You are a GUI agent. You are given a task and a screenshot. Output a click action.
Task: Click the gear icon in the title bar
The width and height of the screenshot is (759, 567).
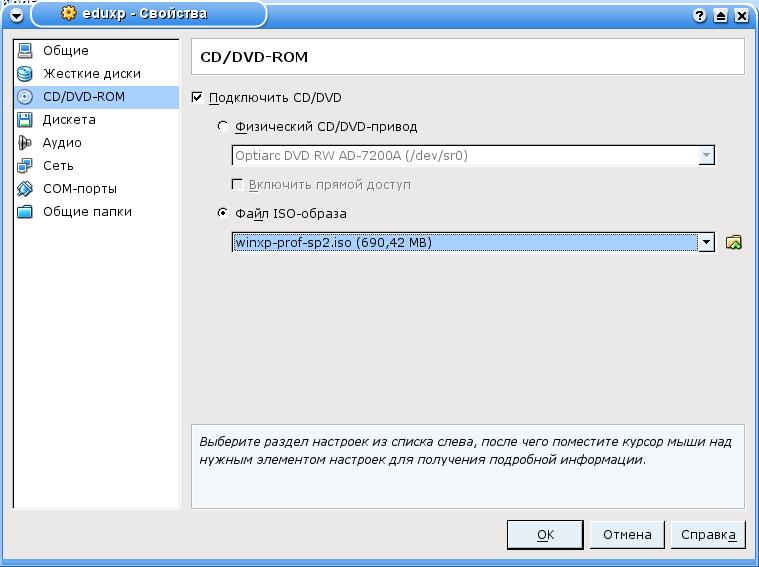68,13
